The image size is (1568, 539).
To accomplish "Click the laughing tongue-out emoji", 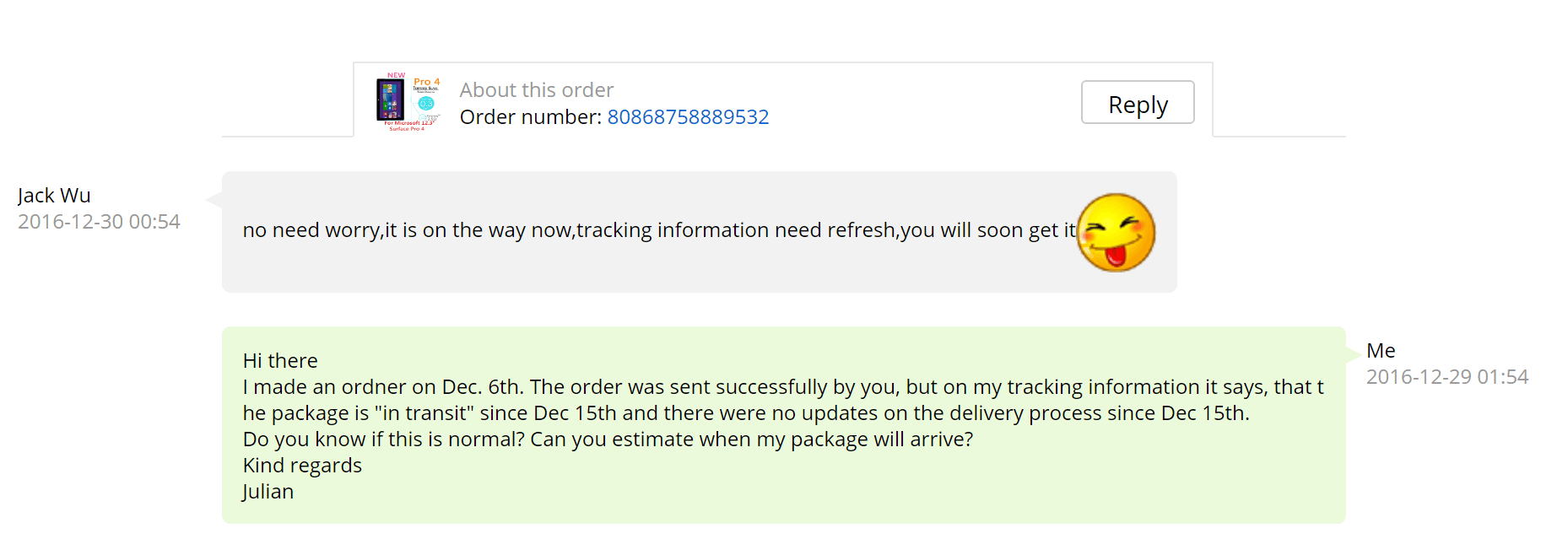I will tap(1116, 232).
